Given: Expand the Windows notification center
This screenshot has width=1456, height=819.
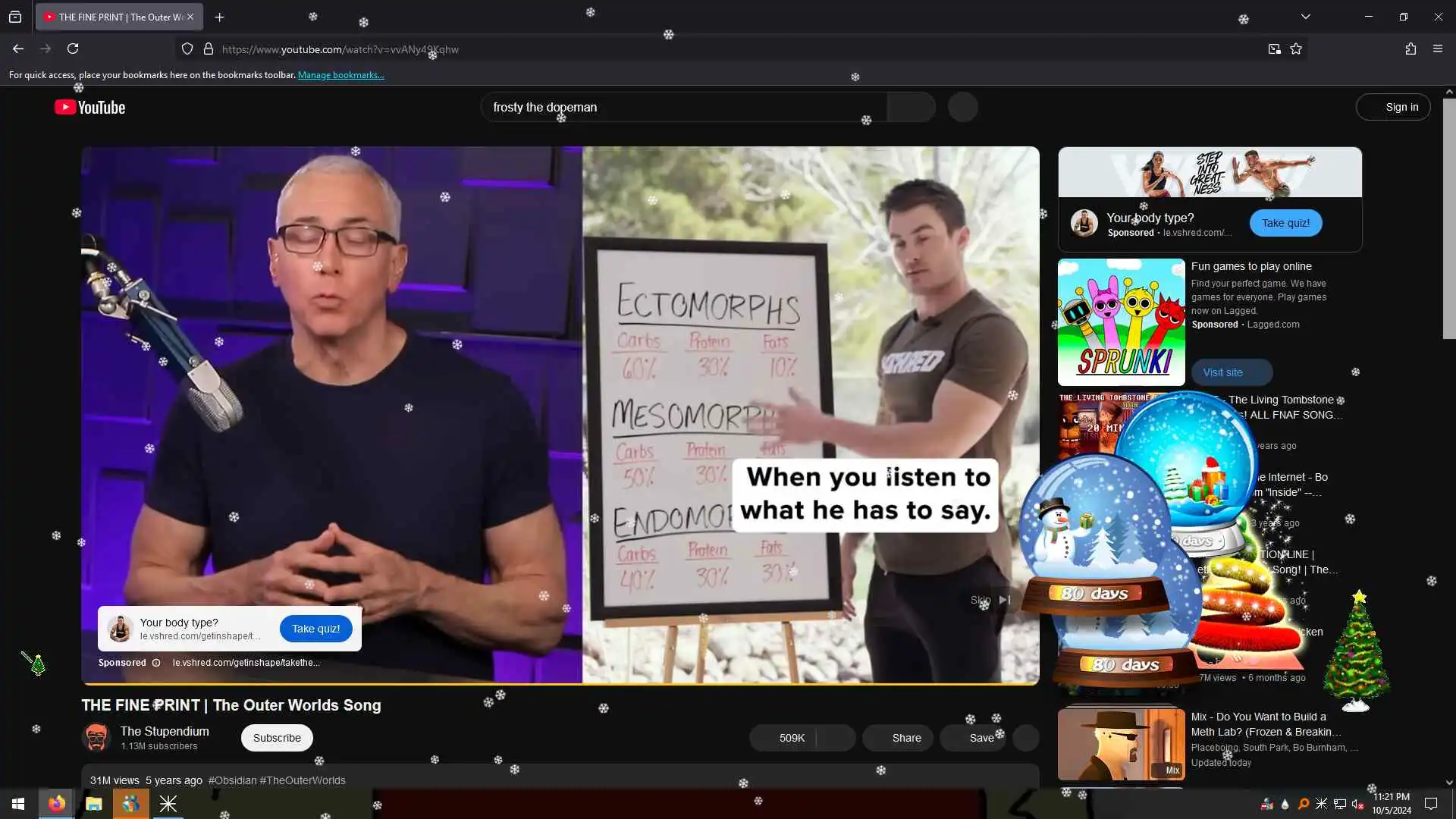Looking at the screenshot, I should coord(1431,804).
